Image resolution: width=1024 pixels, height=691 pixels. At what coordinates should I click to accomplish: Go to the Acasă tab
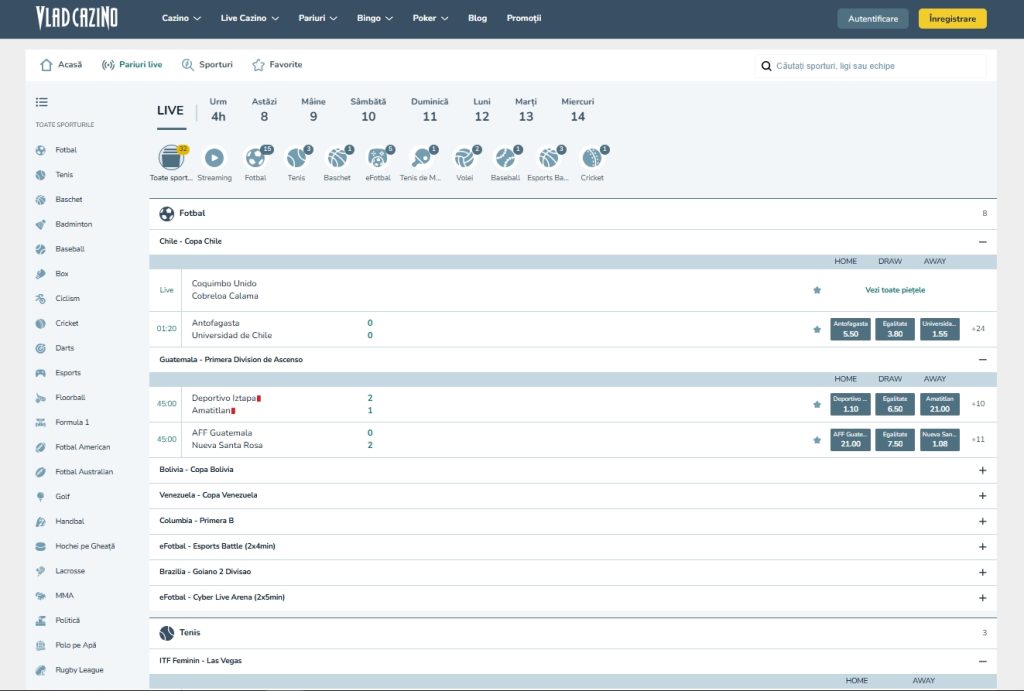pos(61,65)
